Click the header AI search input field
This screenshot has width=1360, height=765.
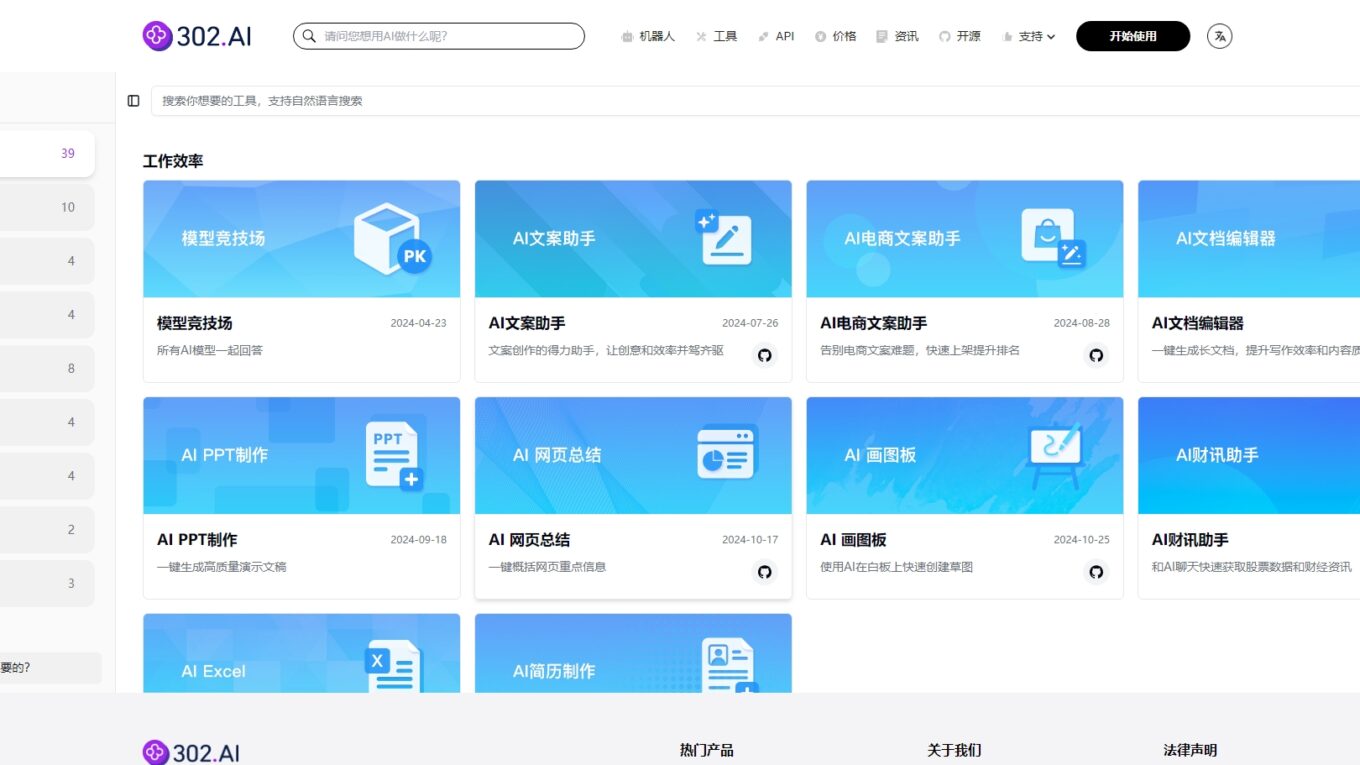[439, 36]
